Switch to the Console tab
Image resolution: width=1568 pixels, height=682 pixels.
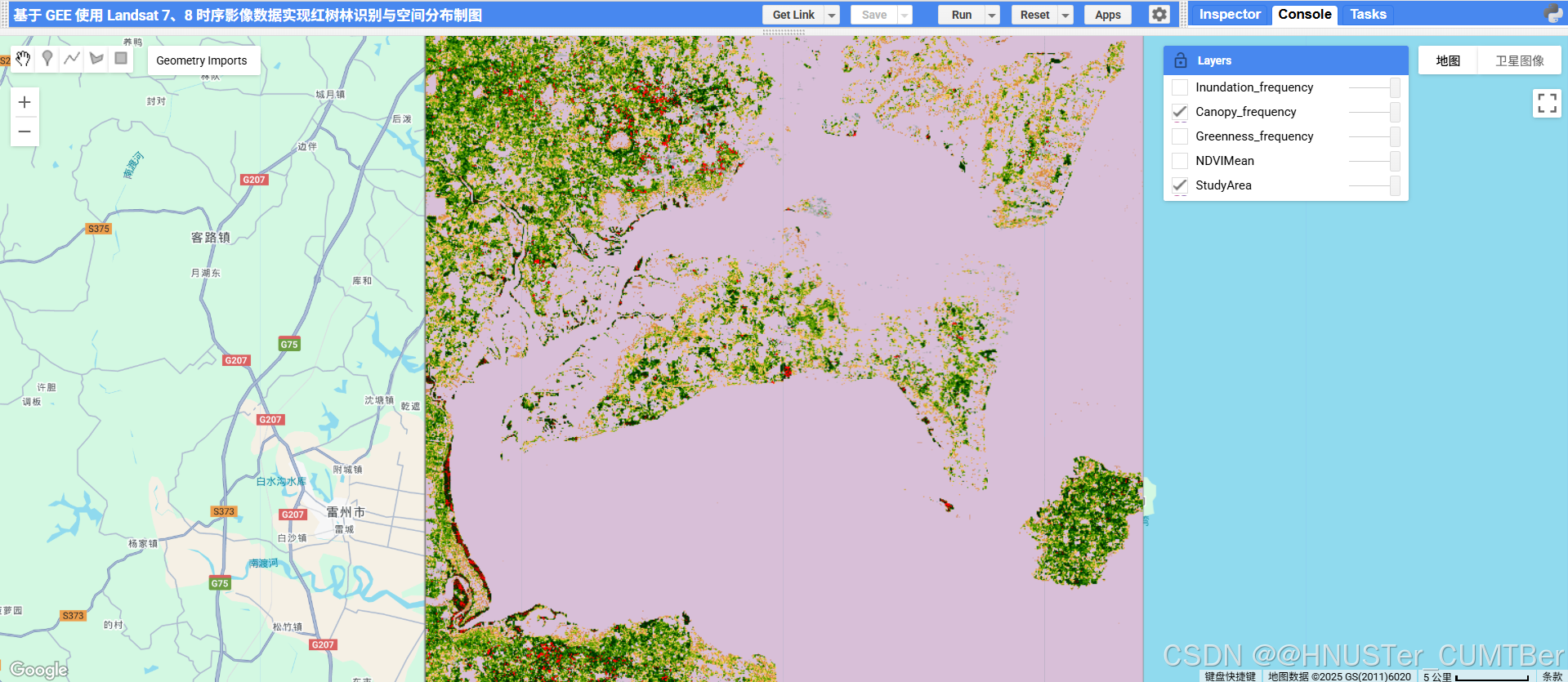click(1305, 14)
